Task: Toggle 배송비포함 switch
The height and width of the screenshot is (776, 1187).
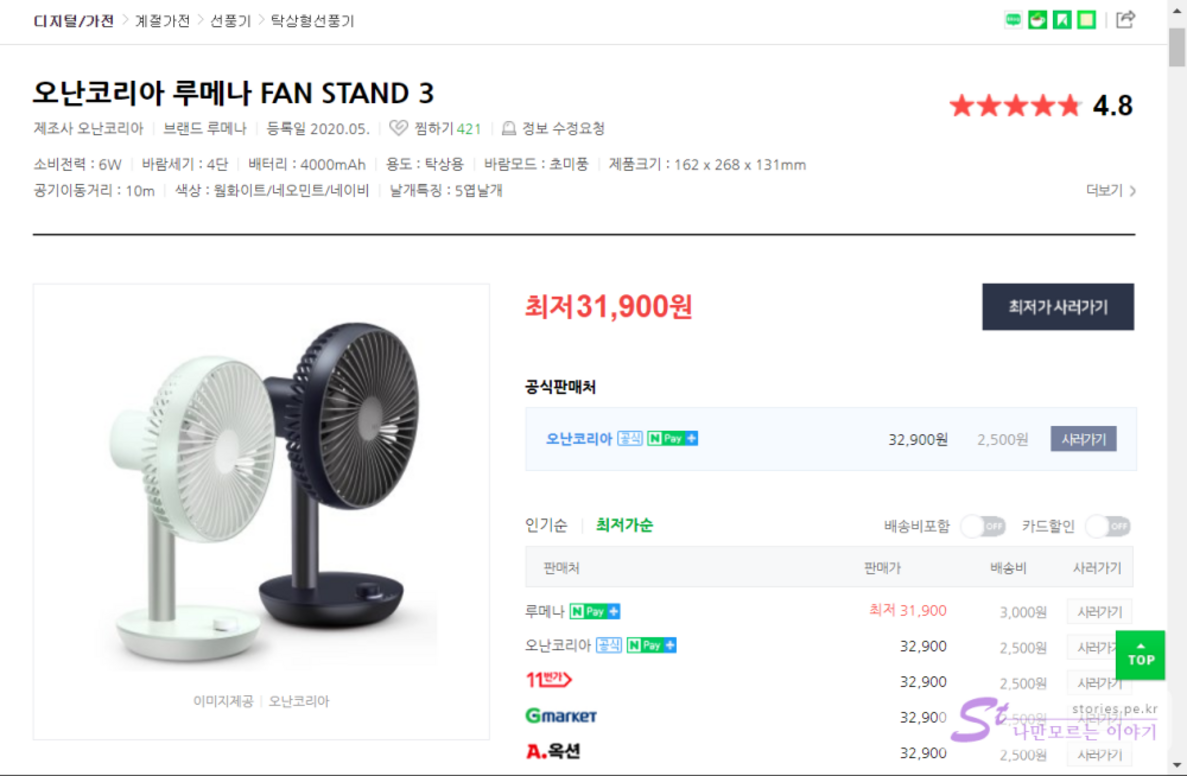Action: point(983,526)
